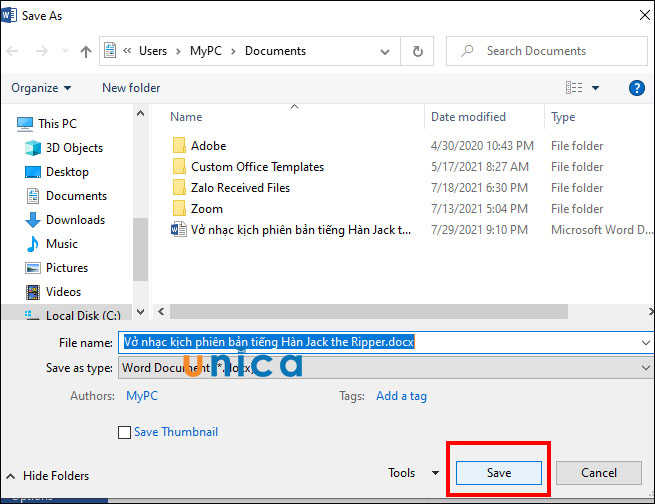
Task: Sort by the Date modified column header
Action: click(x=468, y=117)
